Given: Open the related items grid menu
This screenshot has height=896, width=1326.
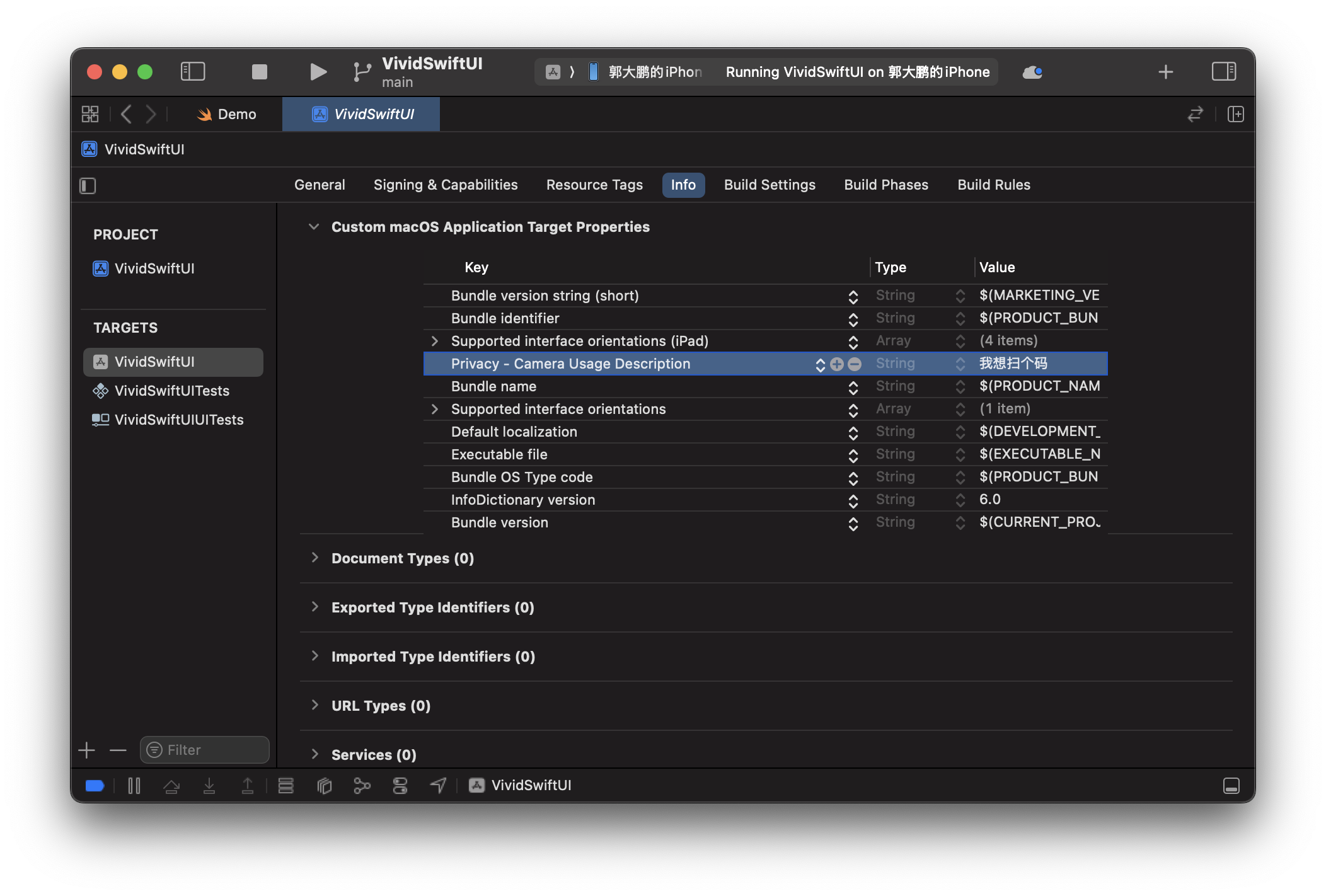Looking at the screenshot, I should pos(90,114).
